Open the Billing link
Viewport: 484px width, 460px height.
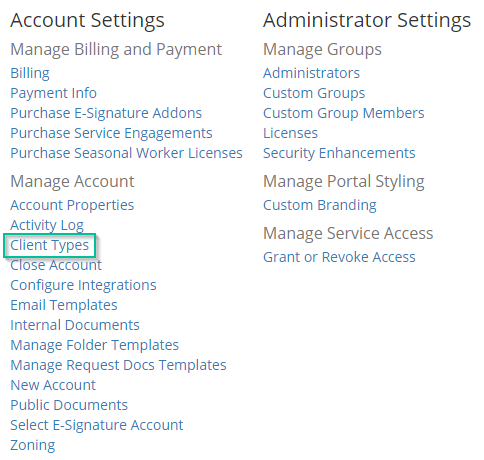[x=30, y=73]
